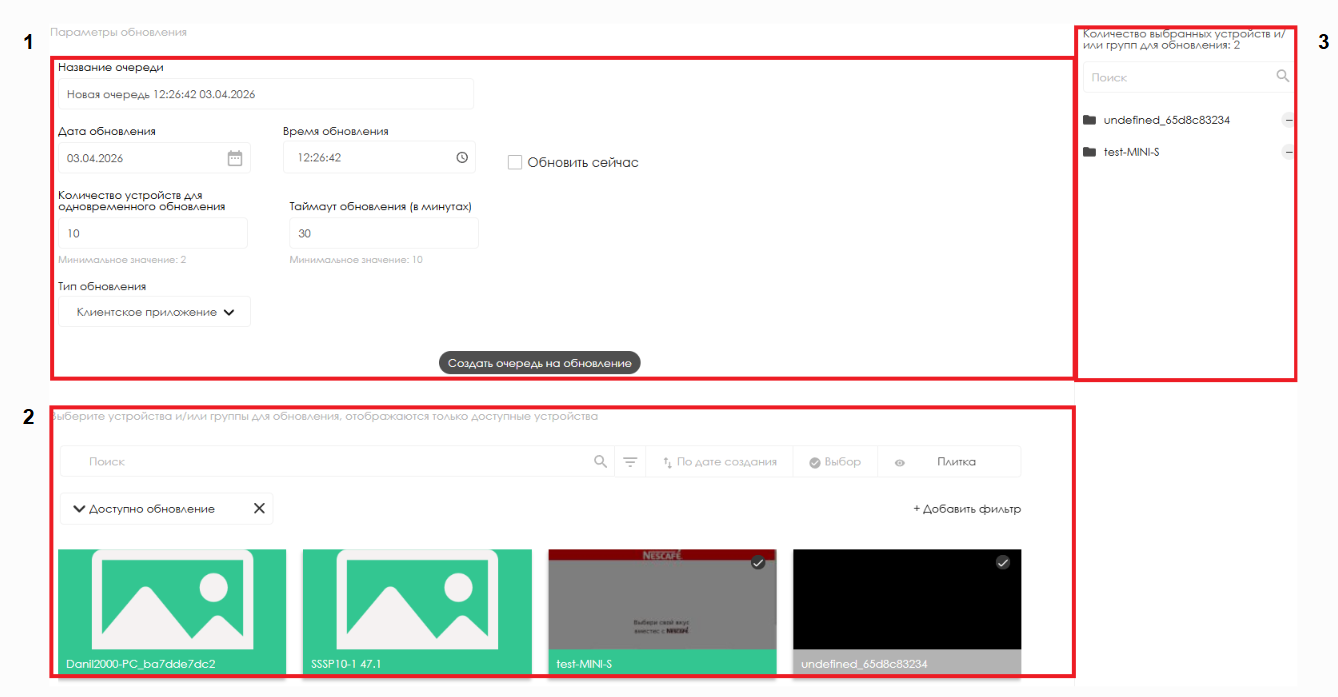Open the По дате создания sort option
The height and width of the screenshot is (697, 1338).
[x=720, y=462]
